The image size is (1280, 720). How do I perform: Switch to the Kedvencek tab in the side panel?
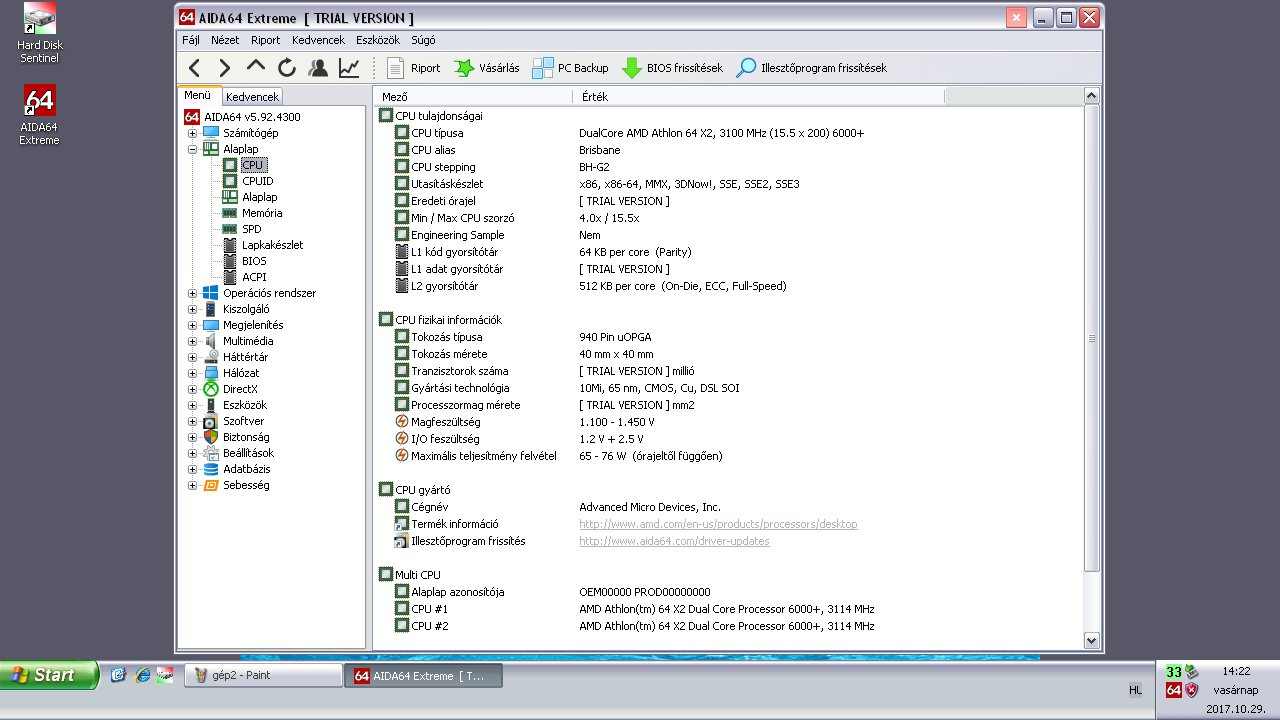[x=252, y=97]
